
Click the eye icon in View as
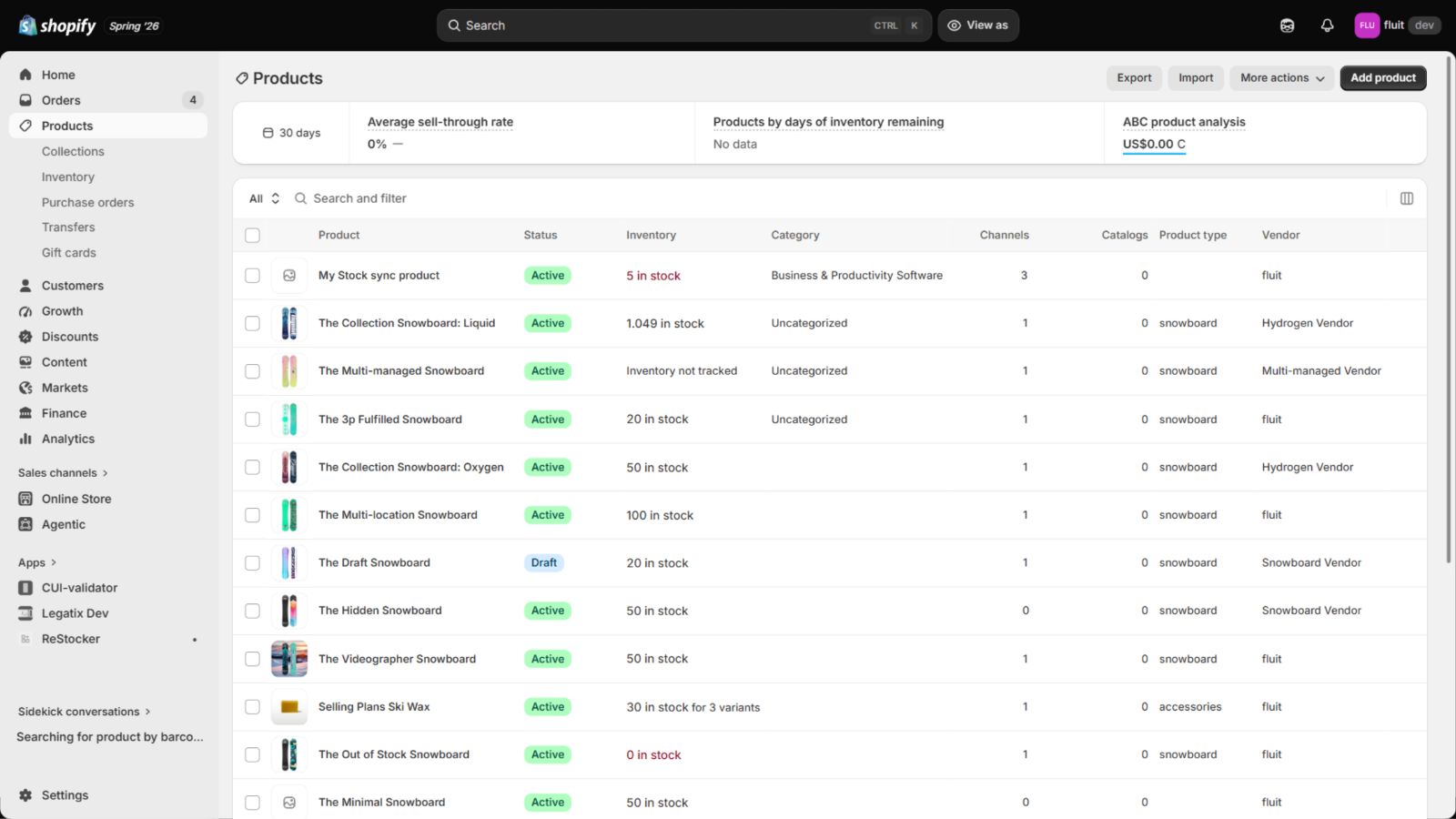click(954, 25)
